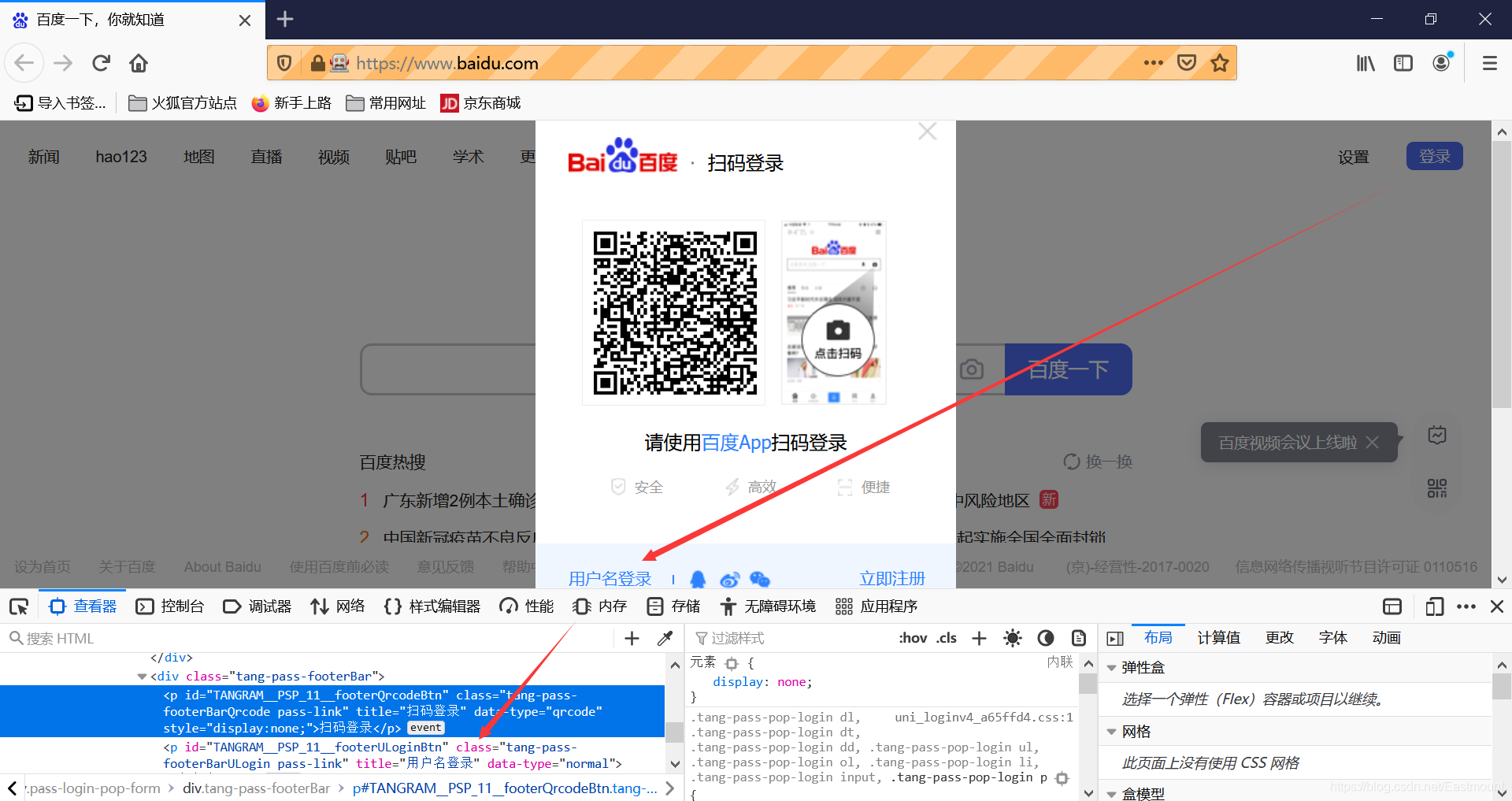
Task: Click the address bar URL
Action: (447, 63)
